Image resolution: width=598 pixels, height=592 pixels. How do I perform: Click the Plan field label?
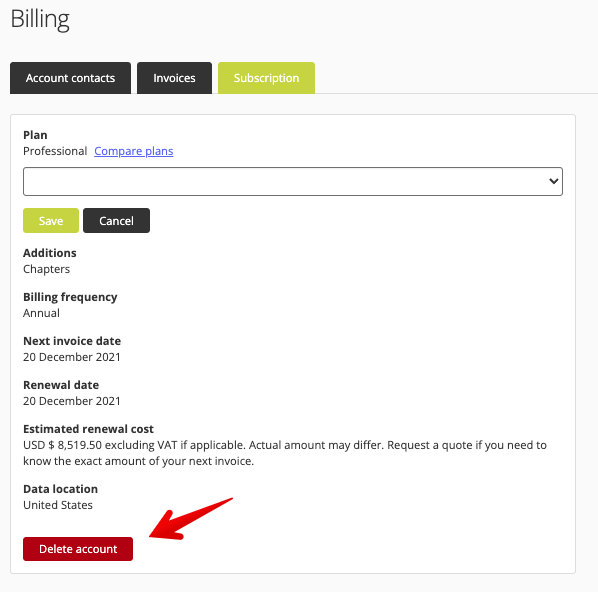point(35,135)
